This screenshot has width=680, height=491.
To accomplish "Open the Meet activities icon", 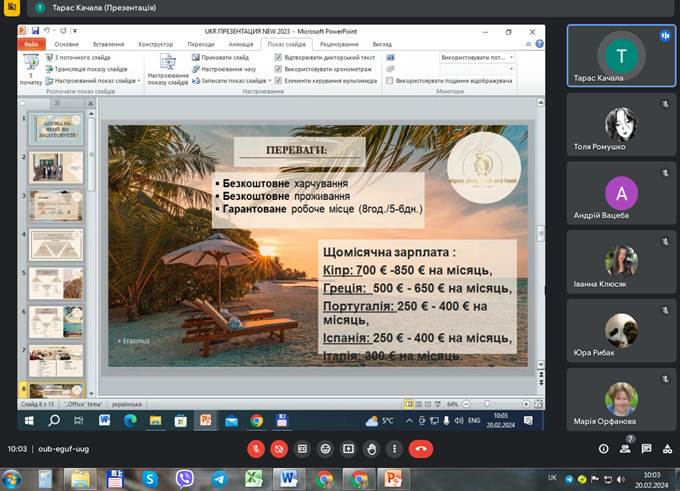I will click(667, 449).
